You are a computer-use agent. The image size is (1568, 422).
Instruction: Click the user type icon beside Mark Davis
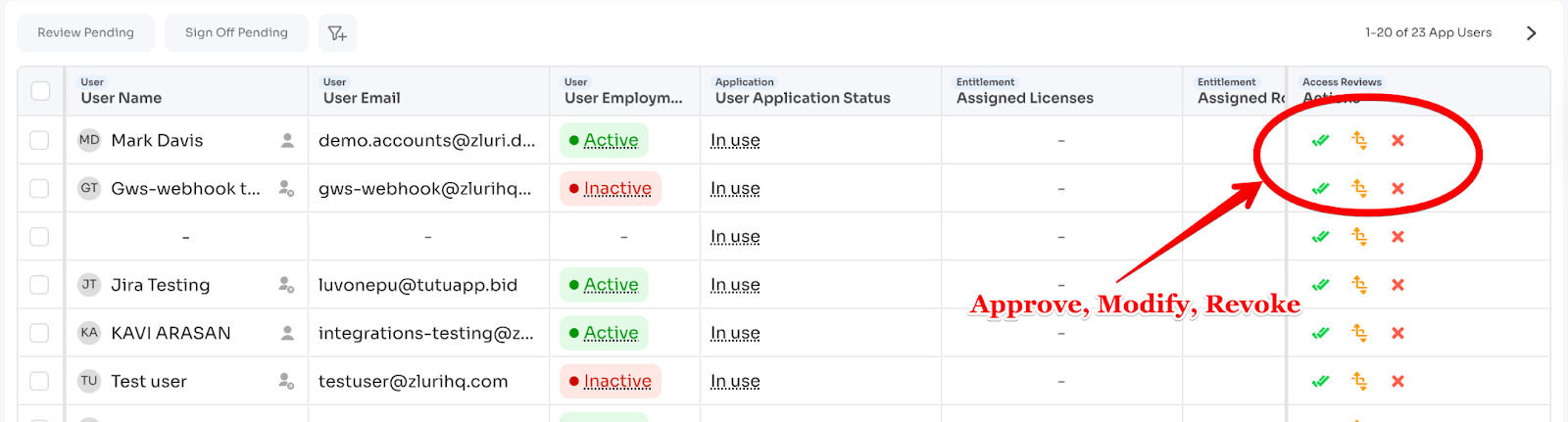click(287, 140)
